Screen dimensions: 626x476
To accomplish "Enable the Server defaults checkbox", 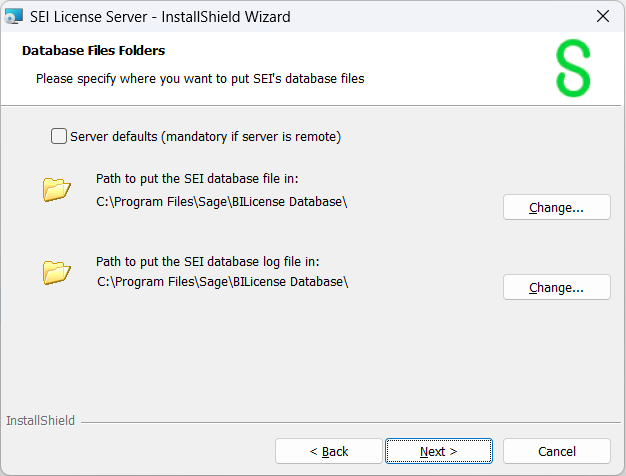I will [59, 136].
